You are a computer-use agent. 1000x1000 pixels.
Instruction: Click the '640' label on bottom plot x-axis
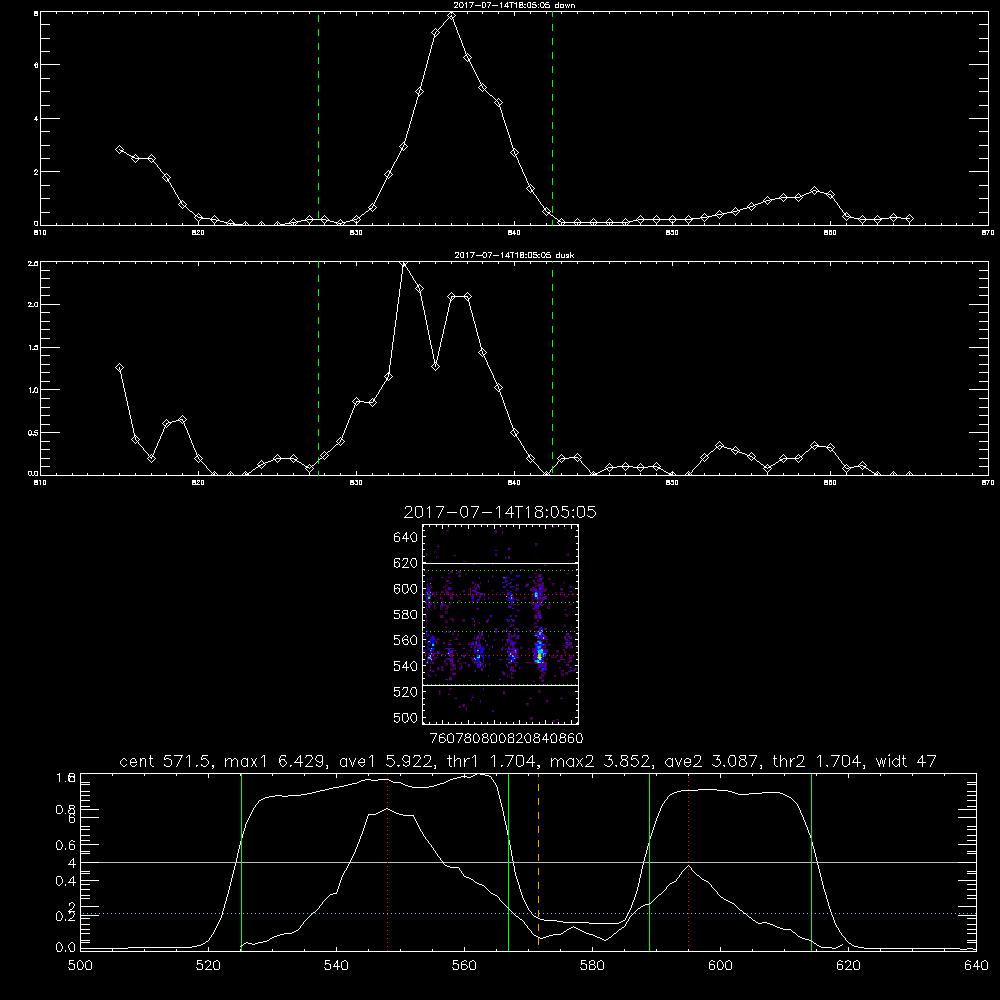click(x=976, y=966)
